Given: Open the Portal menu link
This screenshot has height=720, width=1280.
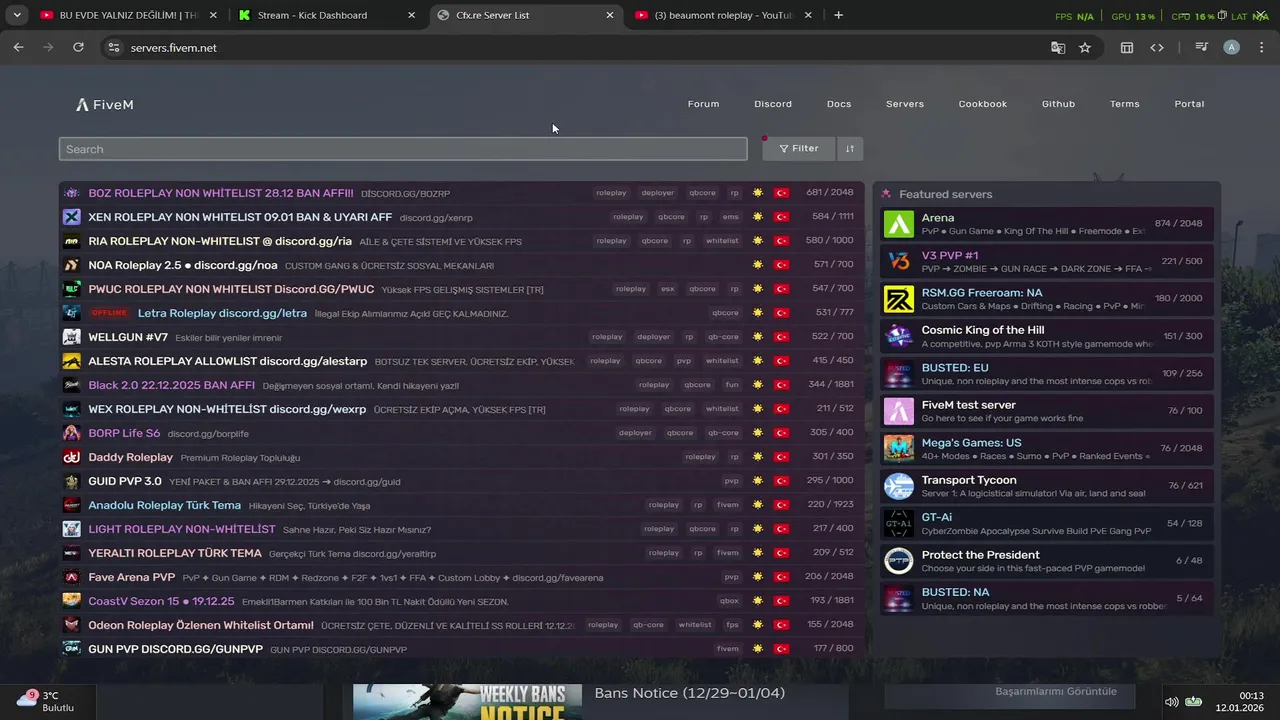Looking at the screenshot, I should 1189,104.
